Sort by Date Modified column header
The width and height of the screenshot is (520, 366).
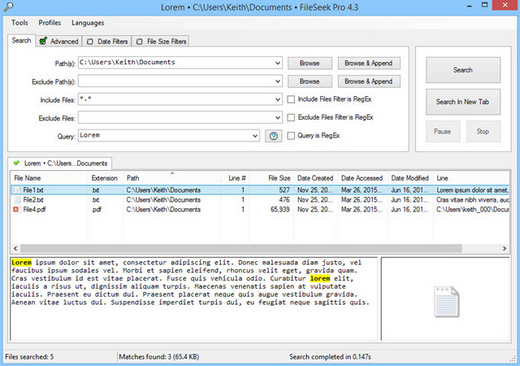click(410, 178)
